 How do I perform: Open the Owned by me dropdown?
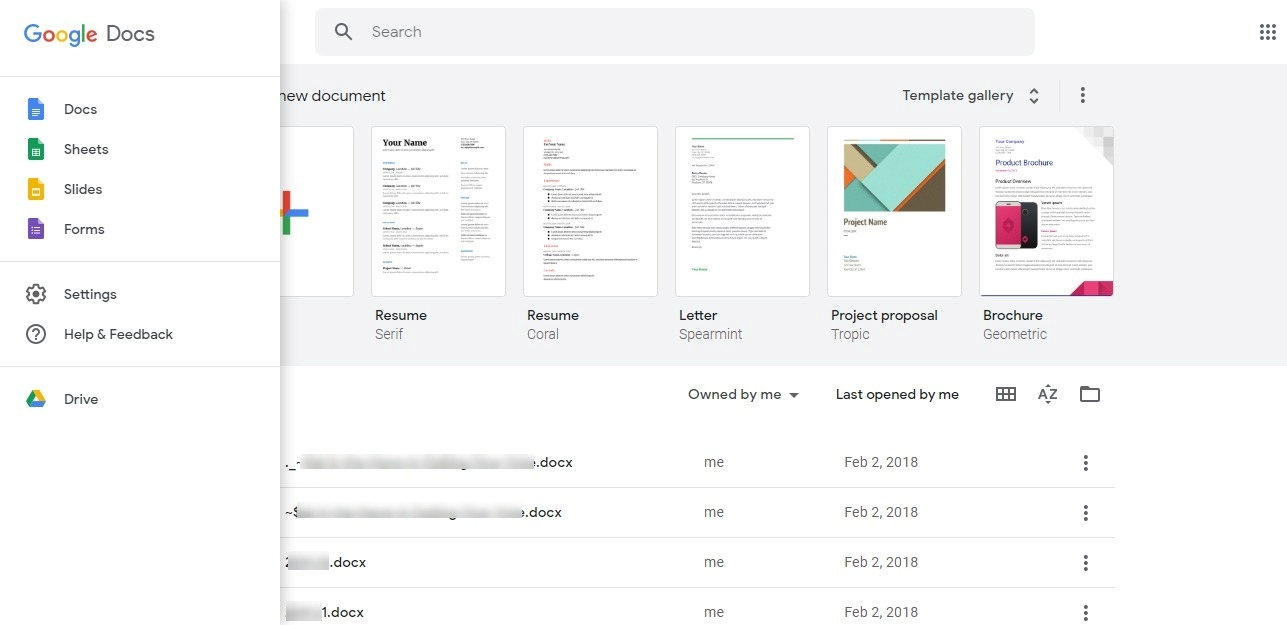point(744,395)
